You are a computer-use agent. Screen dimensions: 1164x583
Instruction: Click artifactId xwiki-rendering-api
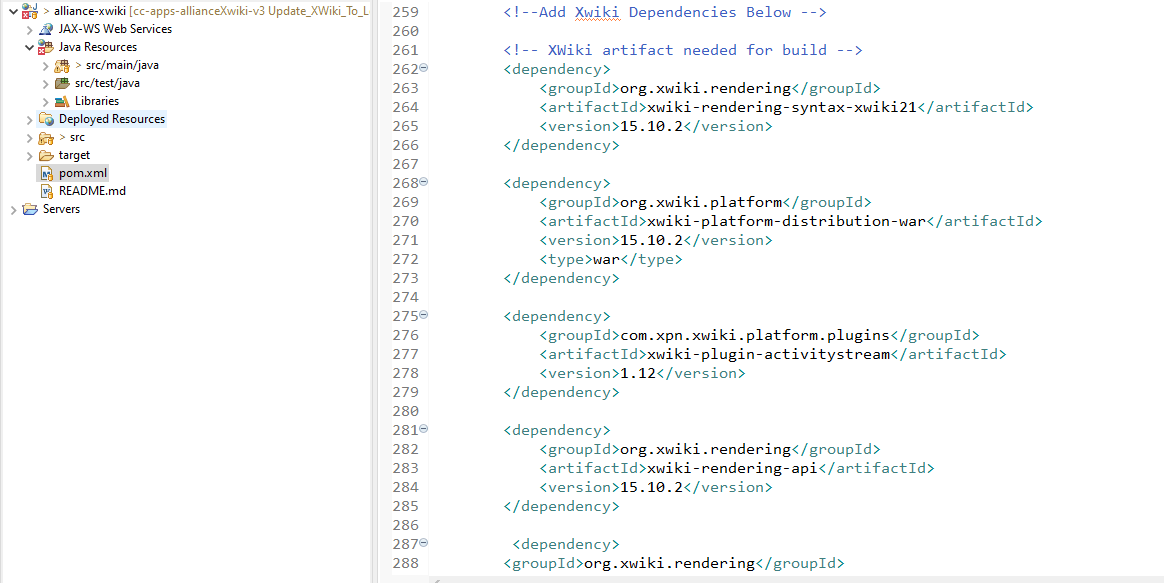[733, 469]
